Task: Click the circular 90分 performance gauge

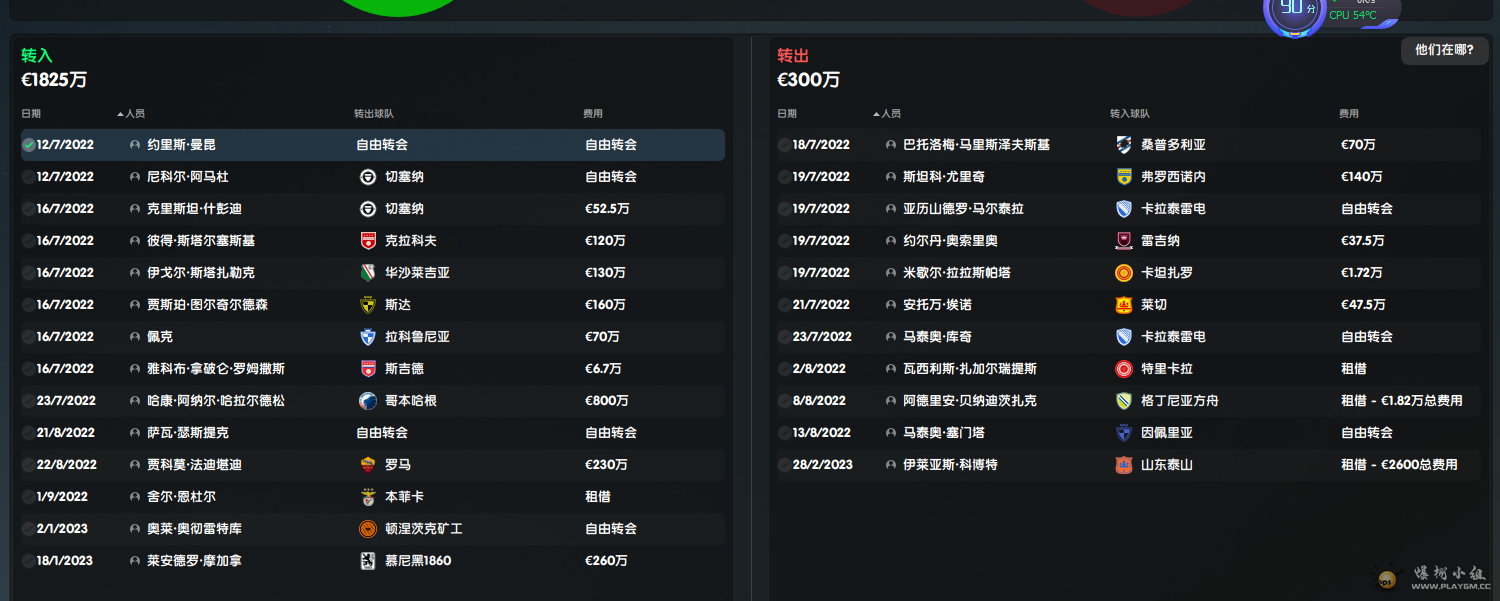Action: coord(1293,10)
